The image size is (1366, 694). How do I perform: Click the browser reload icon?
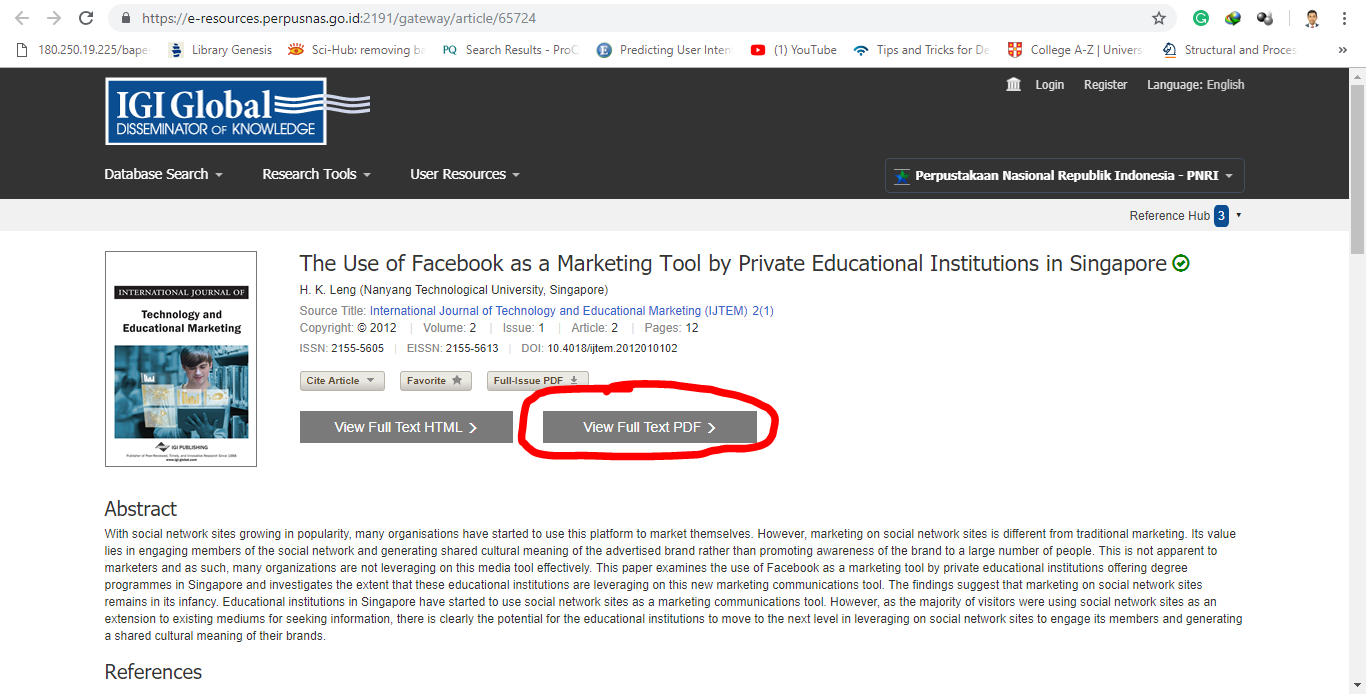[86, 18]
